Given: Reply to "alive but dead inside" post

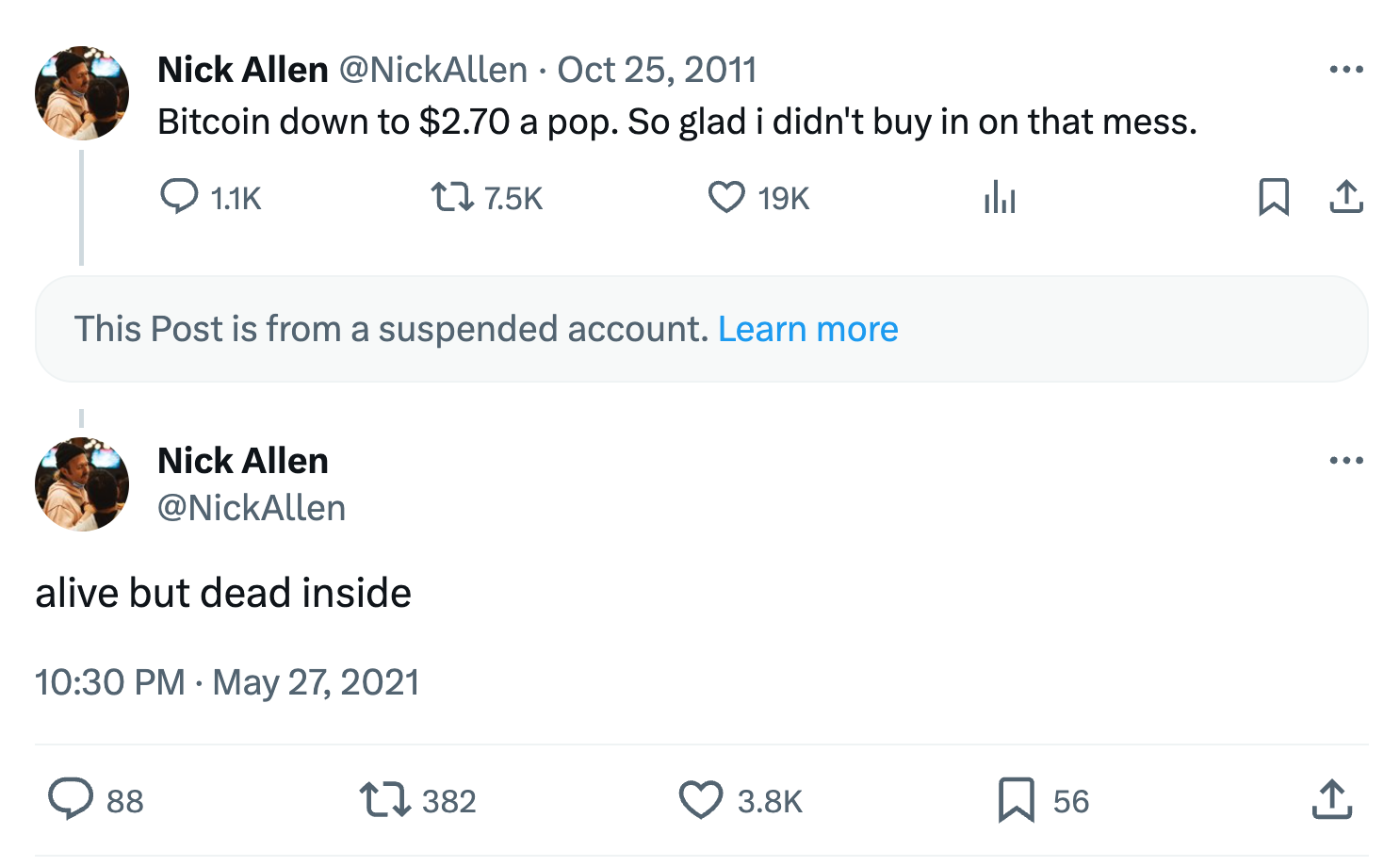Looking at the screenshot, I should coord(71,800).
